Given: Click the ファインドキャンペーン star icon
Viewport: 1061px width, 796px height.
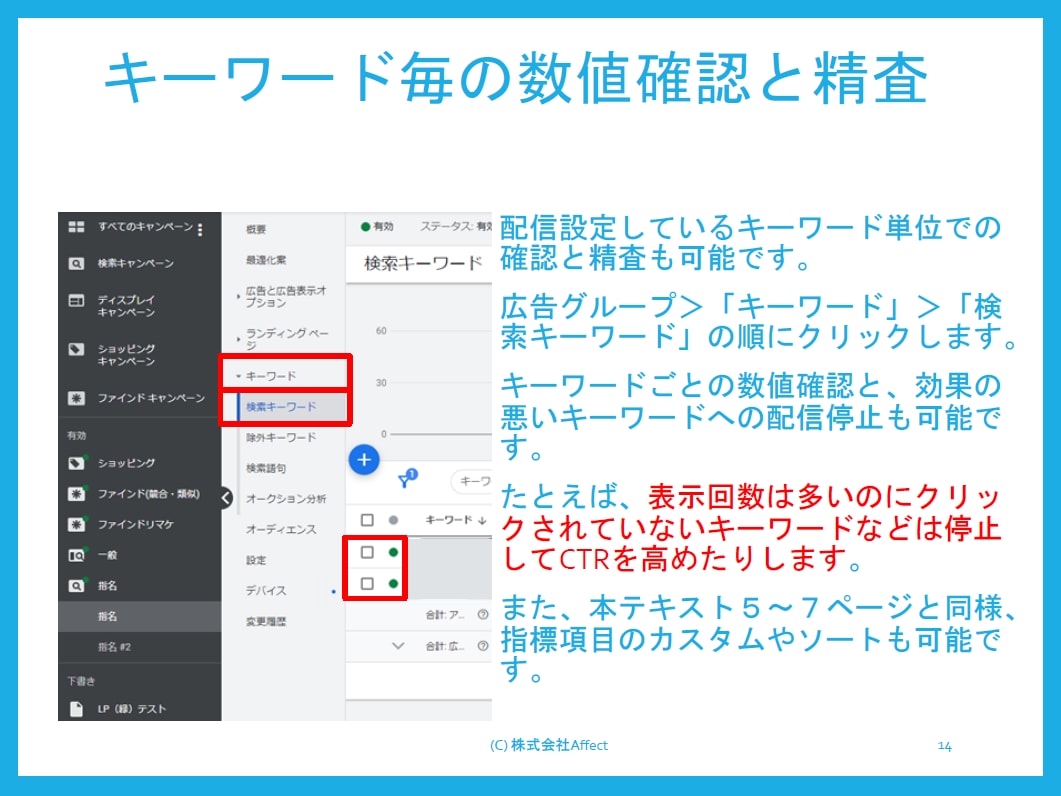Looking at the screenshot, I should coord(76,398).
